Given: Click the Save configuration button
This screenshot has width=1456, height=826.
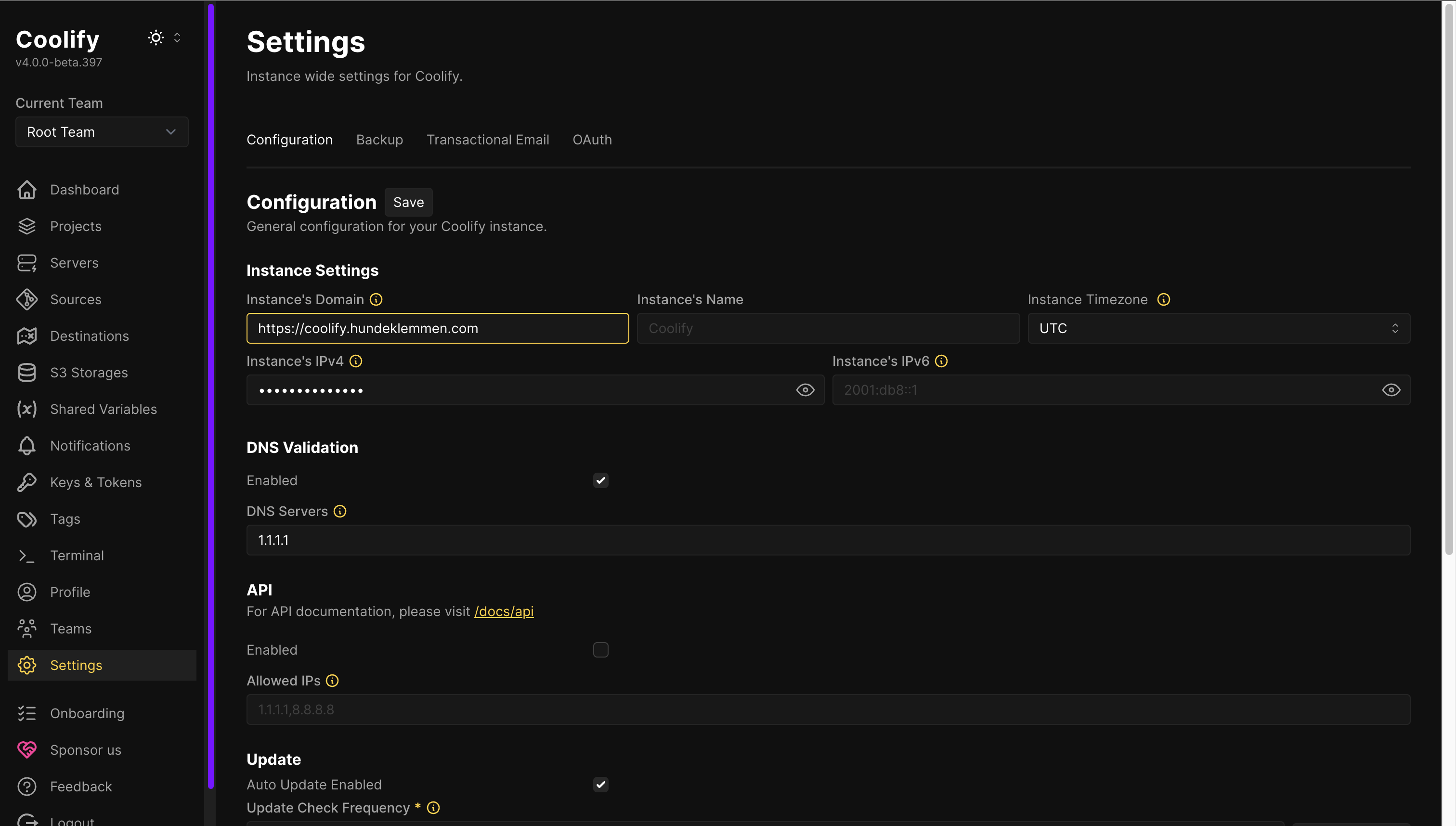Looking at the screenshot, I should pos(408,203).
